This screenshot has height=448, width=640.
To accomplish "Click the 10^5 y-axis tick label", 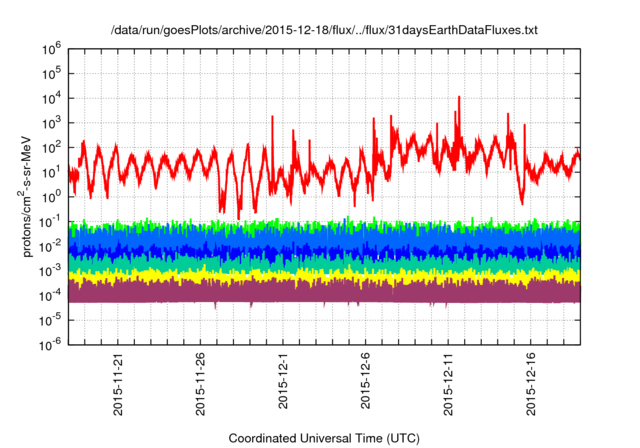I will [x=51, y=74].
